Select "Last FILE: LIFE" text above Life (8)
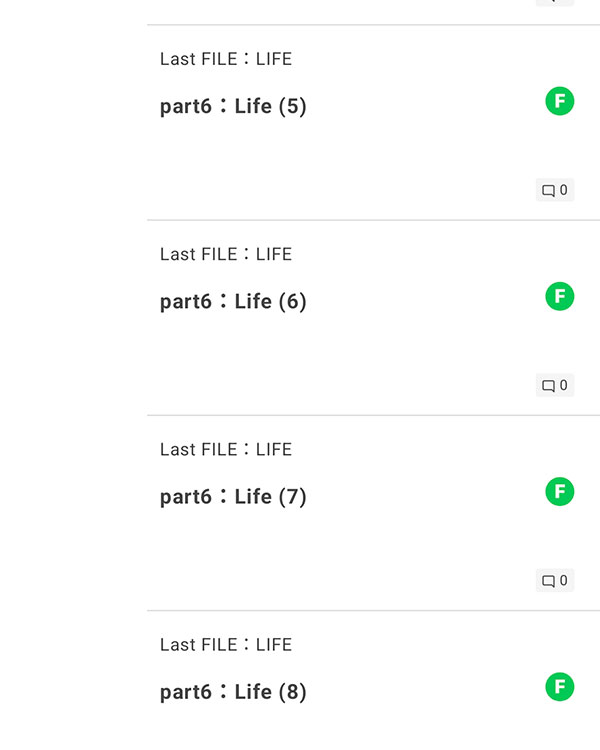The height and width of the screenshot is (750, 600). [226, 644]
